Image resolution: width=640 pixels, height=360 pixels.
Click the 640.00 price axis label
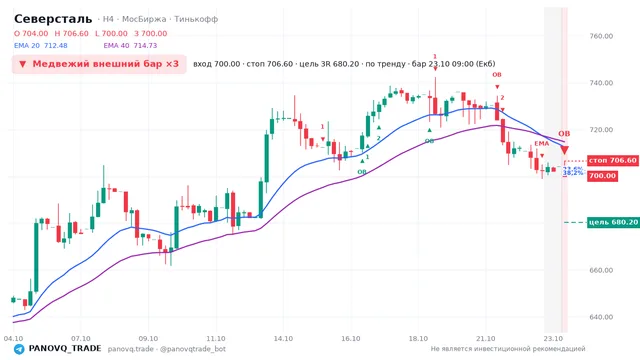tap(601, 317)
